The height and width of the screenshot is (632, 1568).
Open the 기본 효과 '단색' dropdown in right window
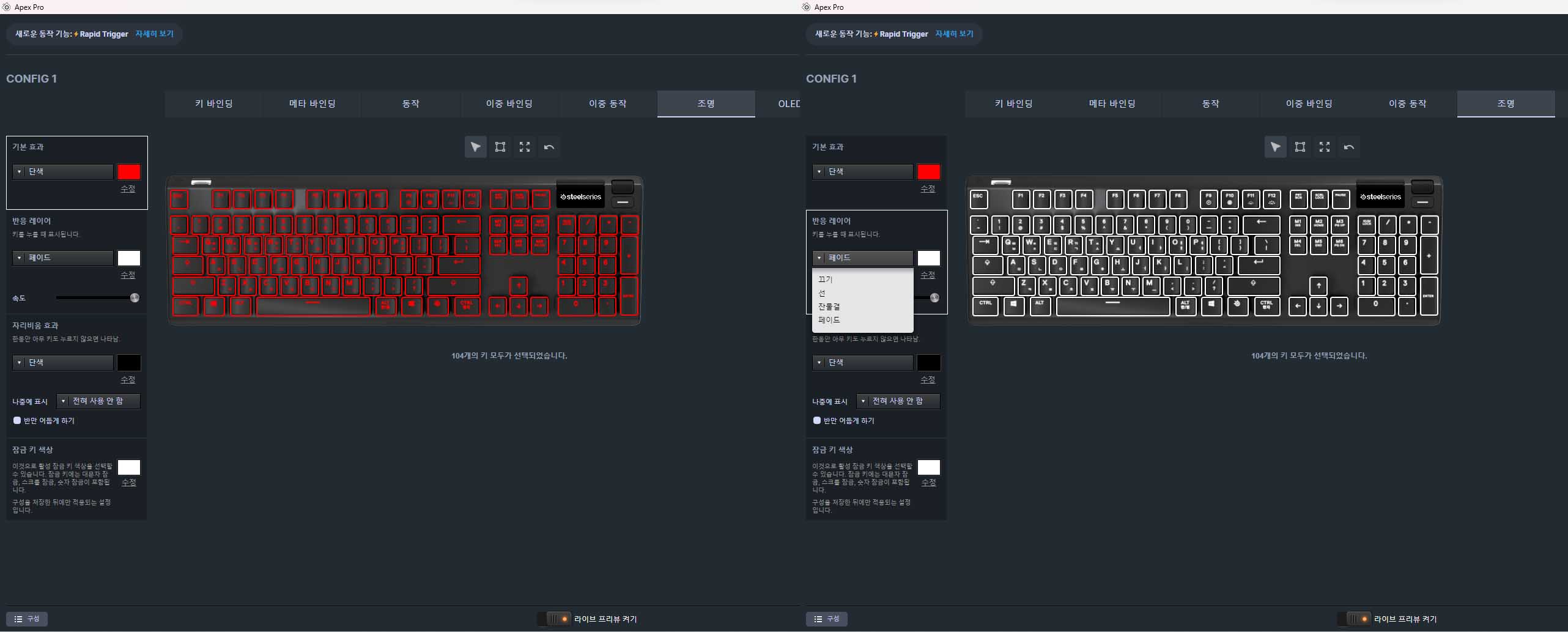tap(863, 171)
